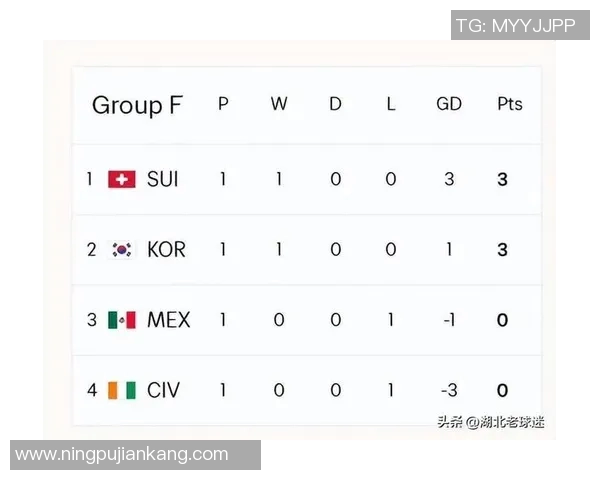
Task: Select the MEX team name
Action: click(168, 320)
